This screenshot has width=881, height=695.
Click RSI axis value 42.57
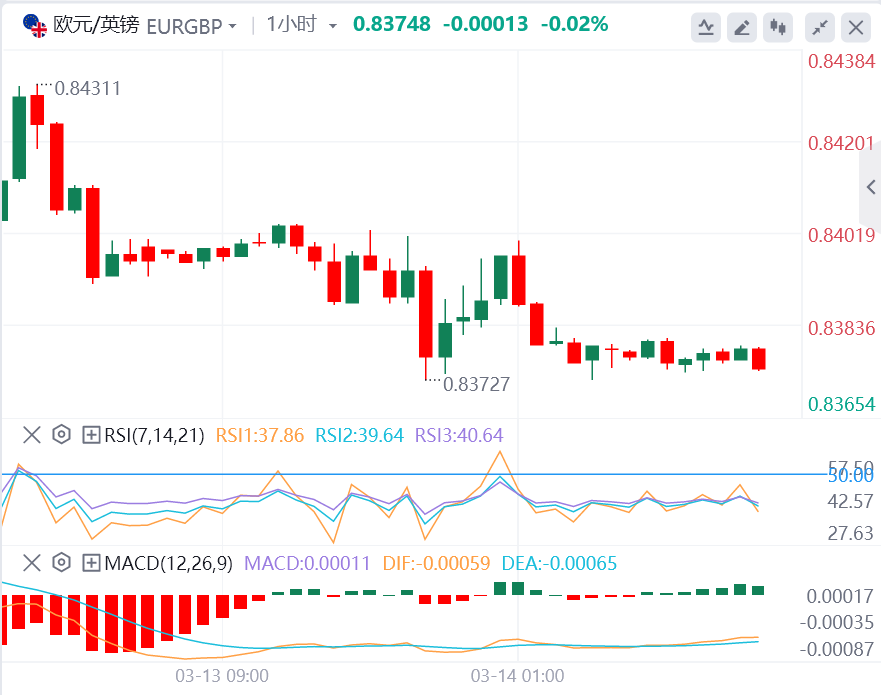tap(850, 501)
